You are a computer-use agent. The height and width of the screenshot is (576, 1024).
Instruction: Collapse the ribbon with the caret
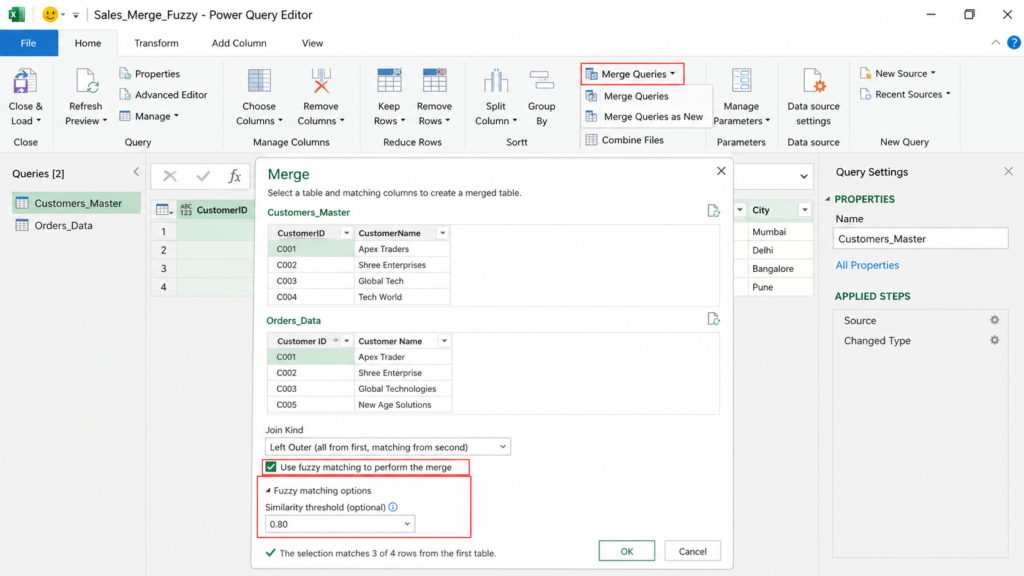995,42
